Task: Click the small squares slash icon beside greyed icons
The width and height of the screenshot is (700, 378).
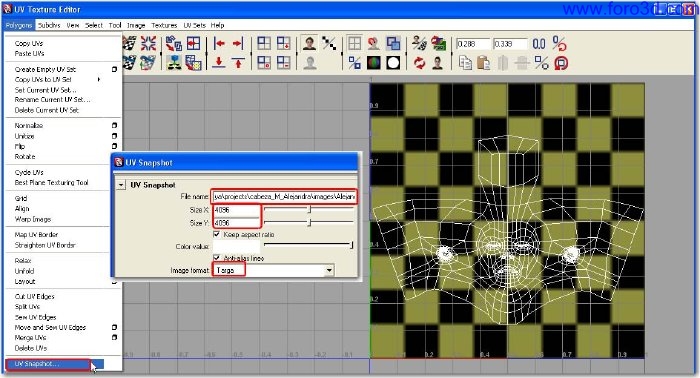Action: click(542, 63)
